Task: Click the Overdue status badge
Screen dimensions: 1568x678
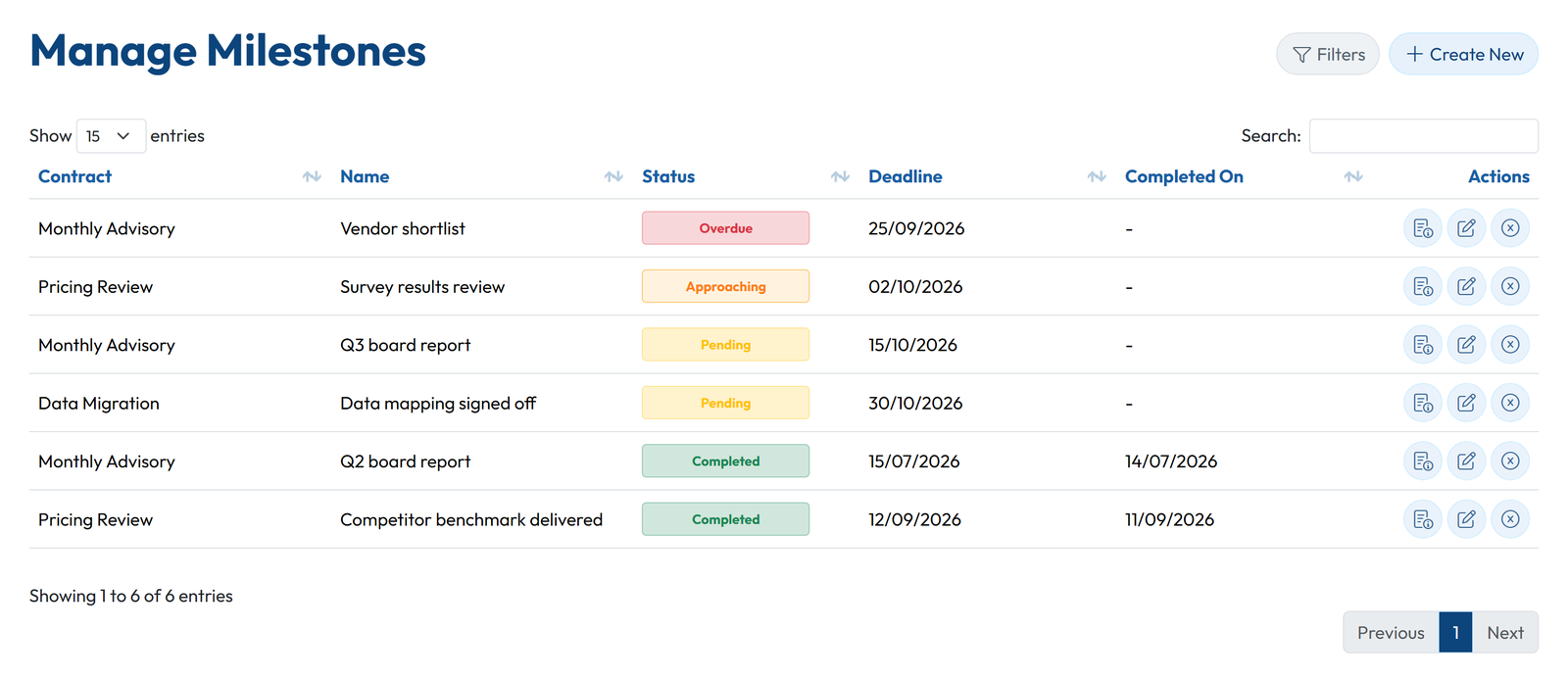Action: tap(725, 228)
